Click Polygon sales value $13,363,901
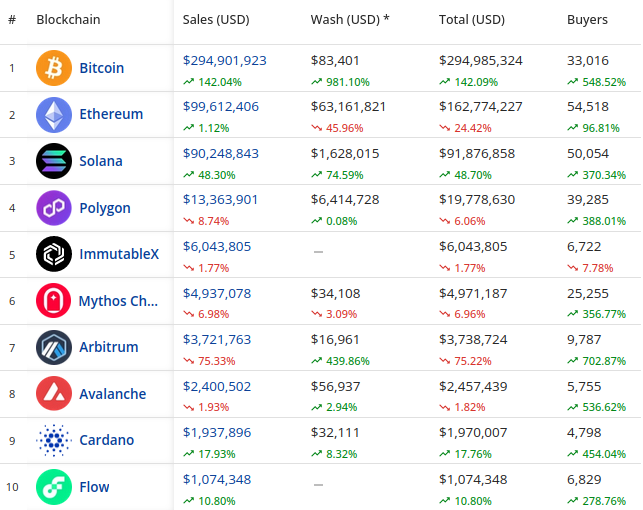643x510 pixels. [x=221, y=200]
